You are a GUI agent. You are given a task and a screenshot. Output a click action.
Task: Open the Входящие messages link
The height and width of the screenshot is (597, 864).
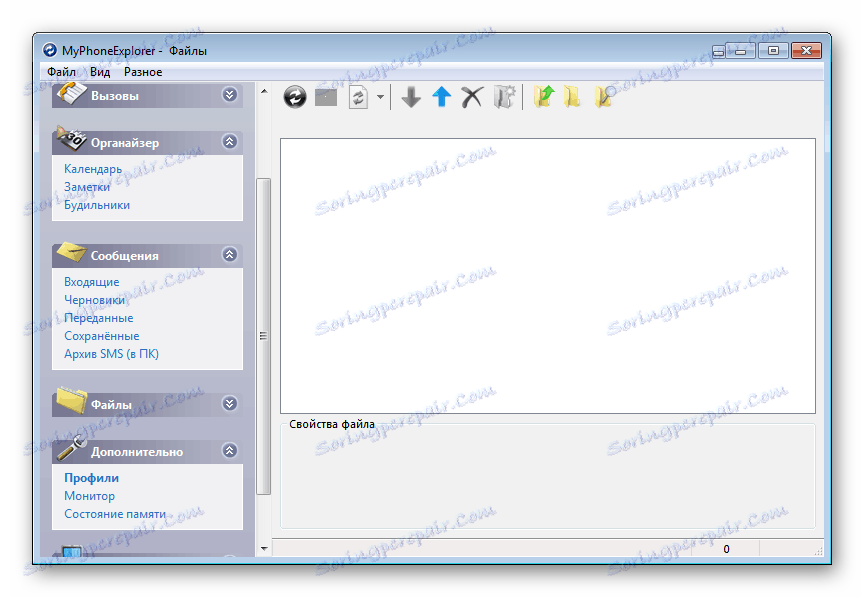[91, 282]
